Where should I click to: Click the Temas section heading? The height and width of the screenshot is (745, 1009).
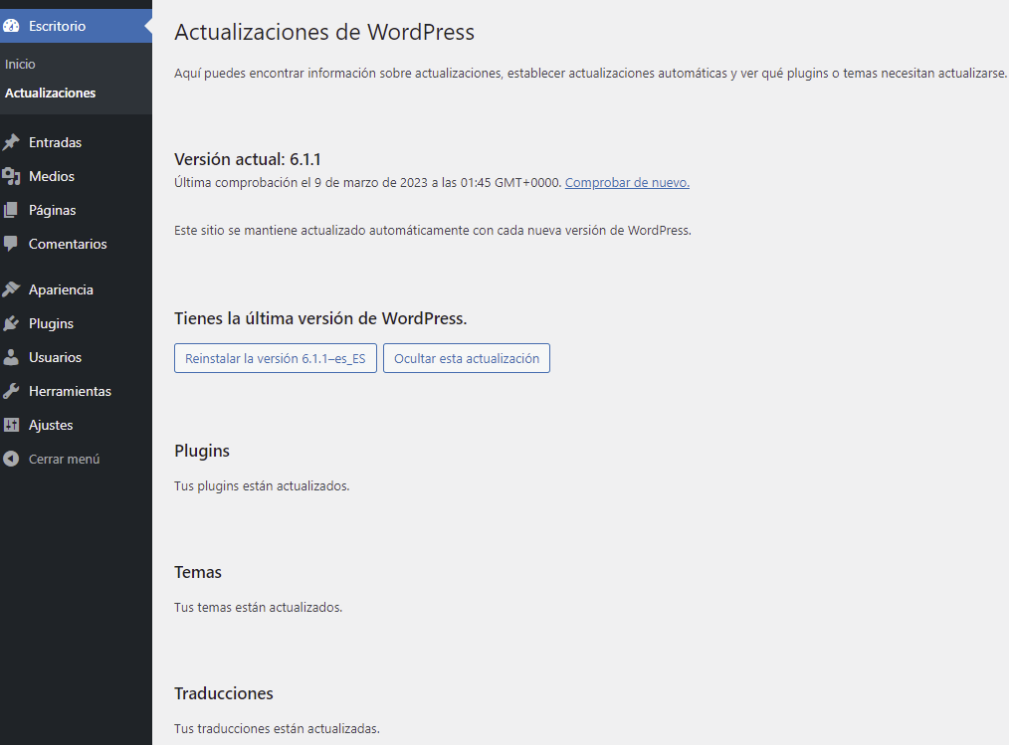pos(198,572)
